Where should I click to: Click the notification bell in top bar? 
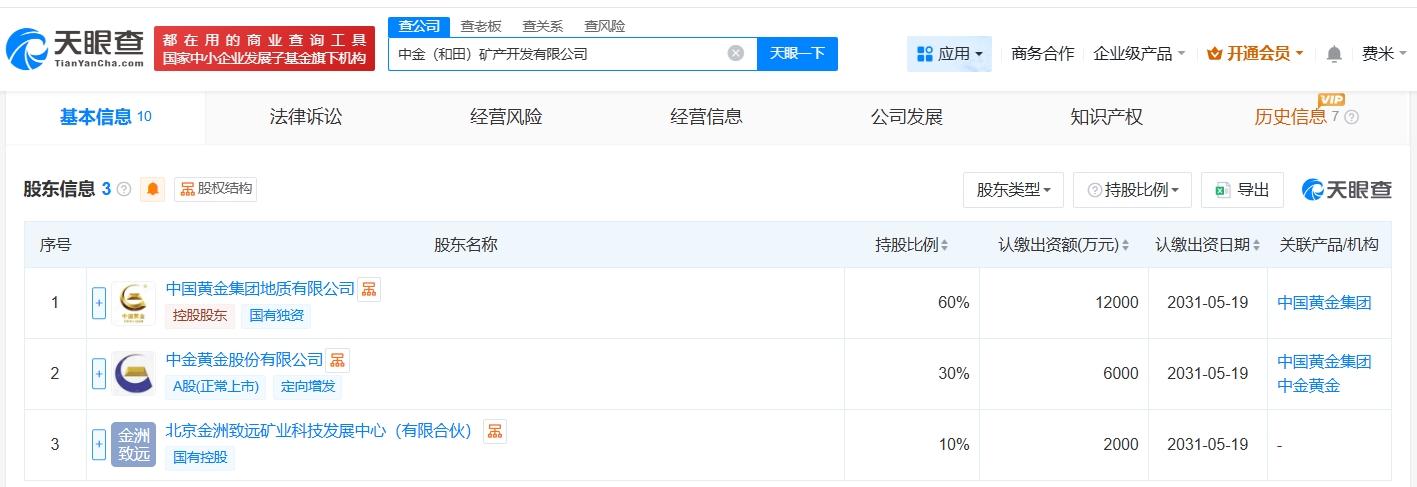point(1334,54)
